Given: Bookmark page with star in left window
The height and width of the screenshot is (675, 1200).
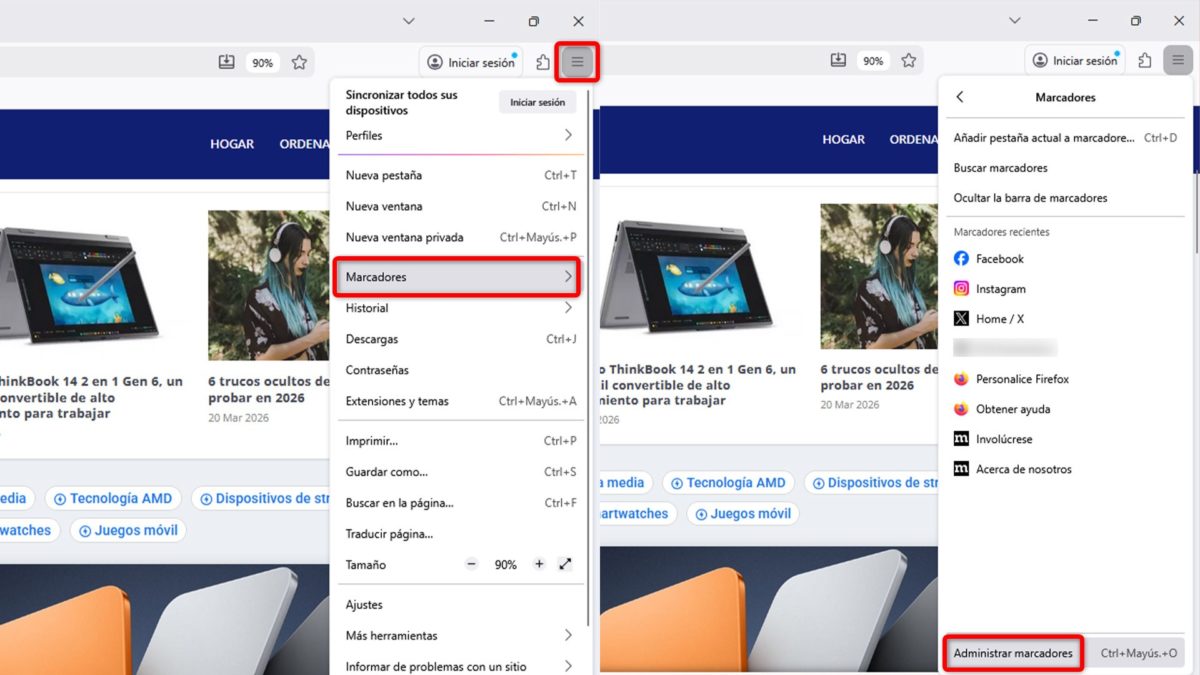Looking at the screenshot, I should coord(299,62).
